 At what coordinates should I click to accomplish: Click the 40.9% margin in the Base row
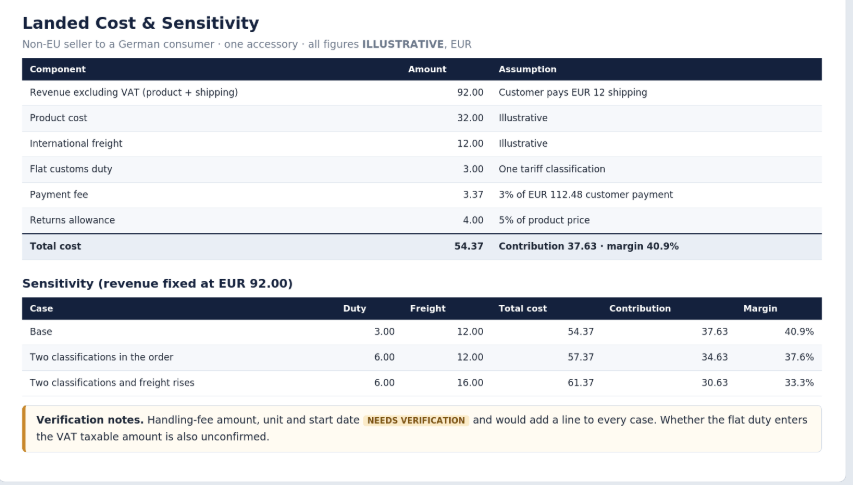click(x=799, y=332)
